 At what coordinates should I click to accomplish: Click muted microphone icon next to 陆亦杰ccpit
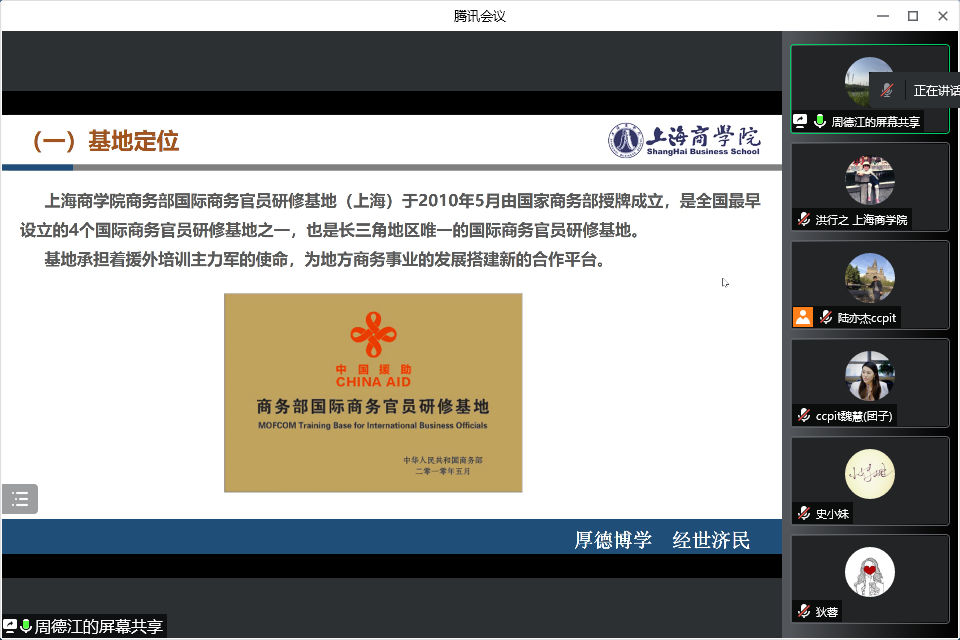point(826,317)
